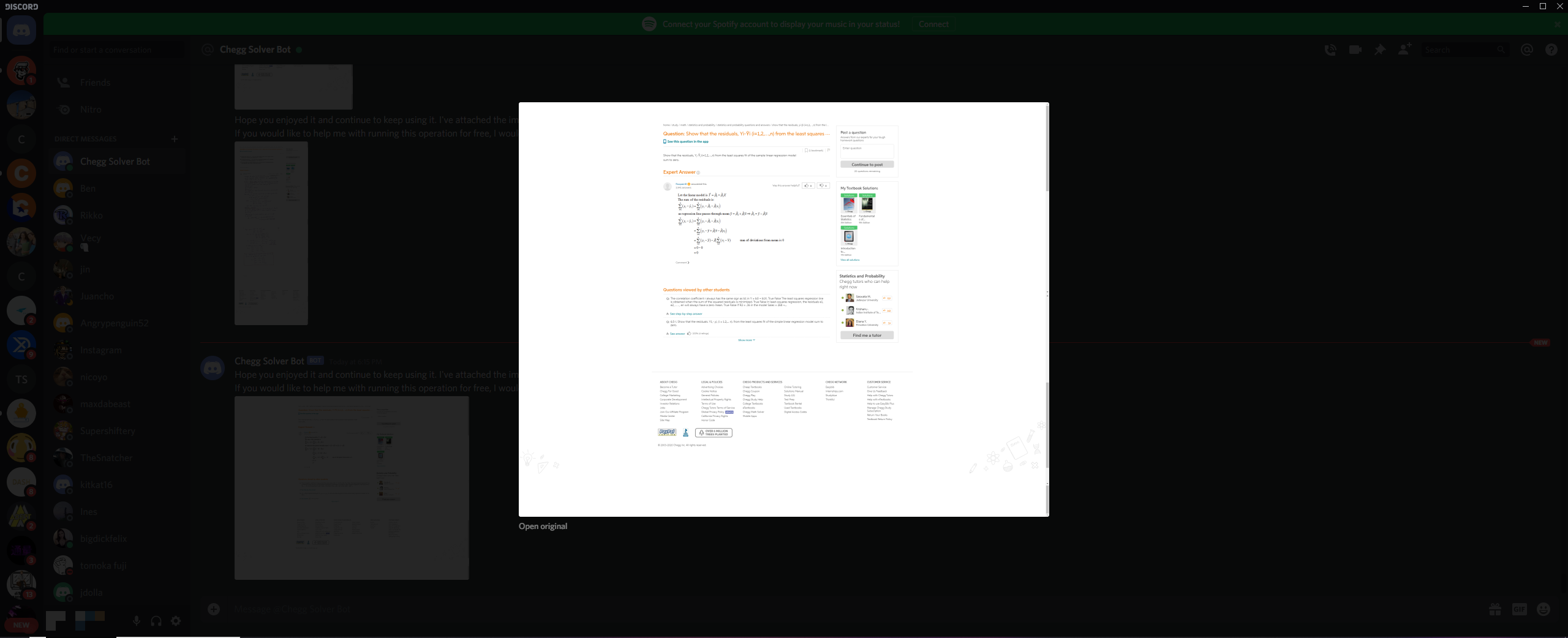Image resolution: width=1568 pixels, height=638 pixels.
Task: Open the emoji picker
Action: [x=1543, y=609]
